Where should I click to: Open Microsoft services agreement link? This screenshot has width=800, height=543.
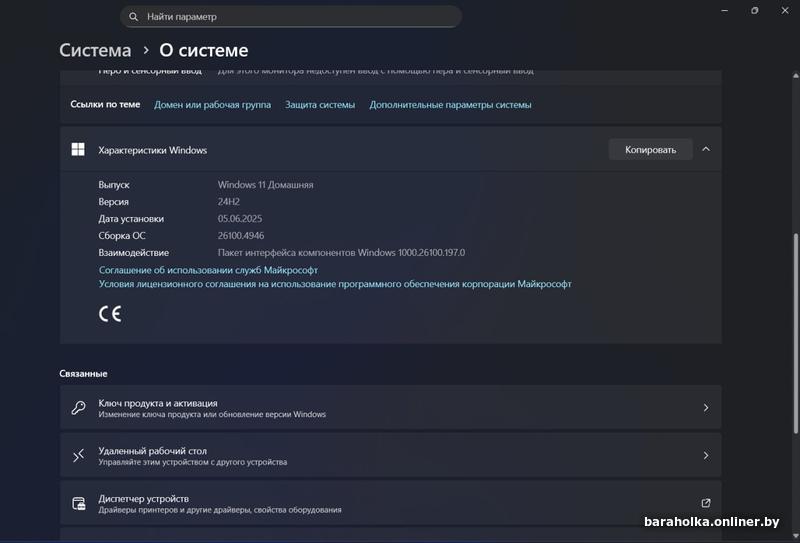[x=208, y=270]
